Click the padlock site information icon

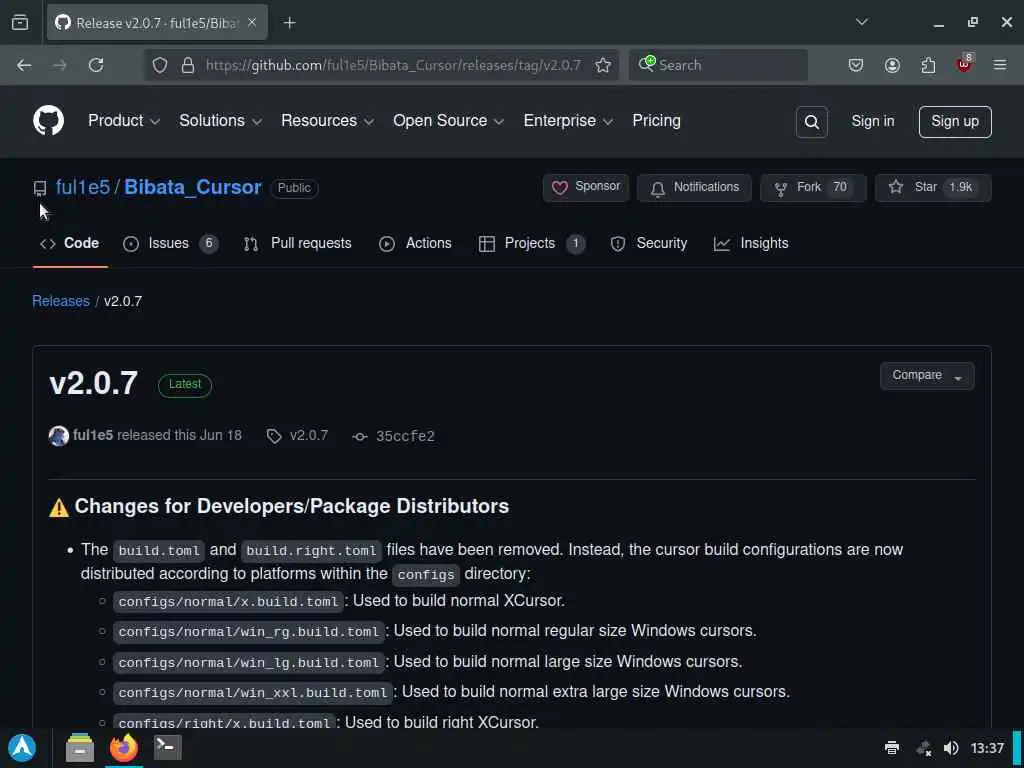(x=188, y=65)
